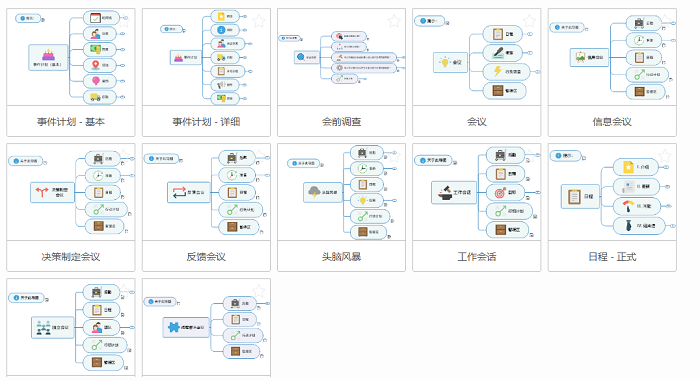
Task: Select the 信息会议 template label
Action: point(612,121)
